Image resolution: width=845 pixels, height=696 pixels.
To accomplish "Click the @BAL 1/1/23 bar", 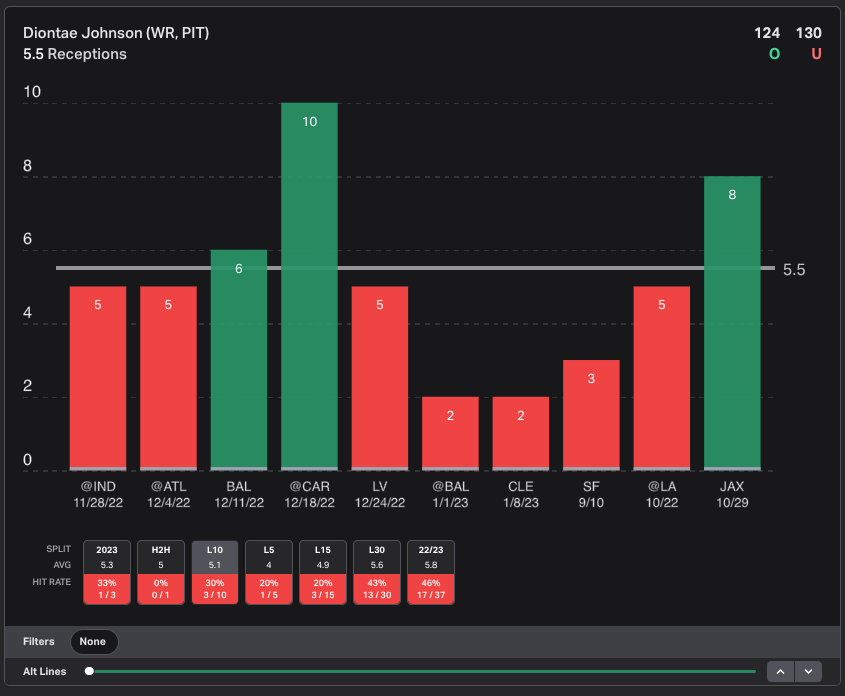I will pyautogui.click(x=450, y=433).
